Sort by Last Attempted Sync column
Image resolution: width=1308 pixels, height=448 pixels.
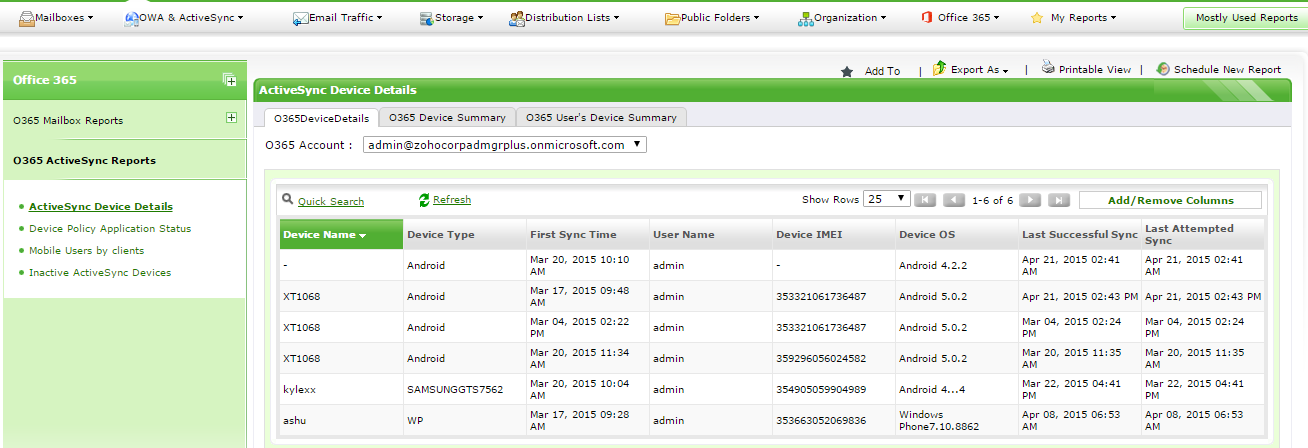click(1203, 235)
